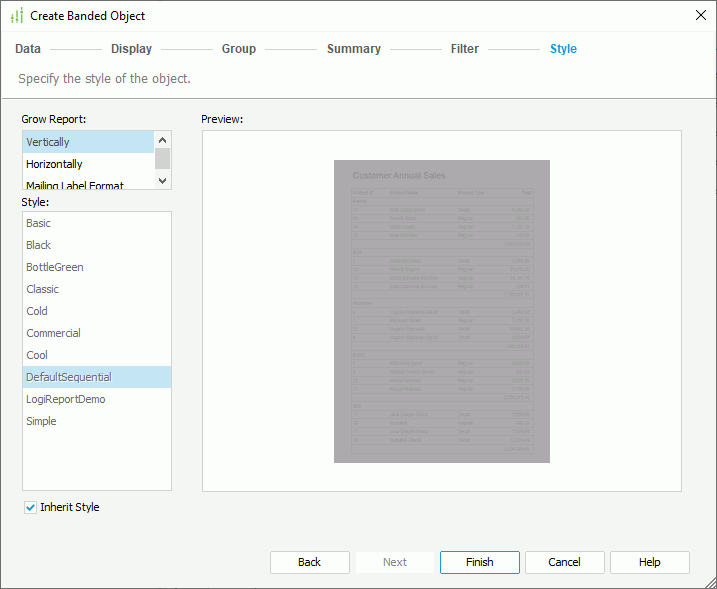Go to the Data wizard step
The image size is (717, 589).
coord(28,49)
